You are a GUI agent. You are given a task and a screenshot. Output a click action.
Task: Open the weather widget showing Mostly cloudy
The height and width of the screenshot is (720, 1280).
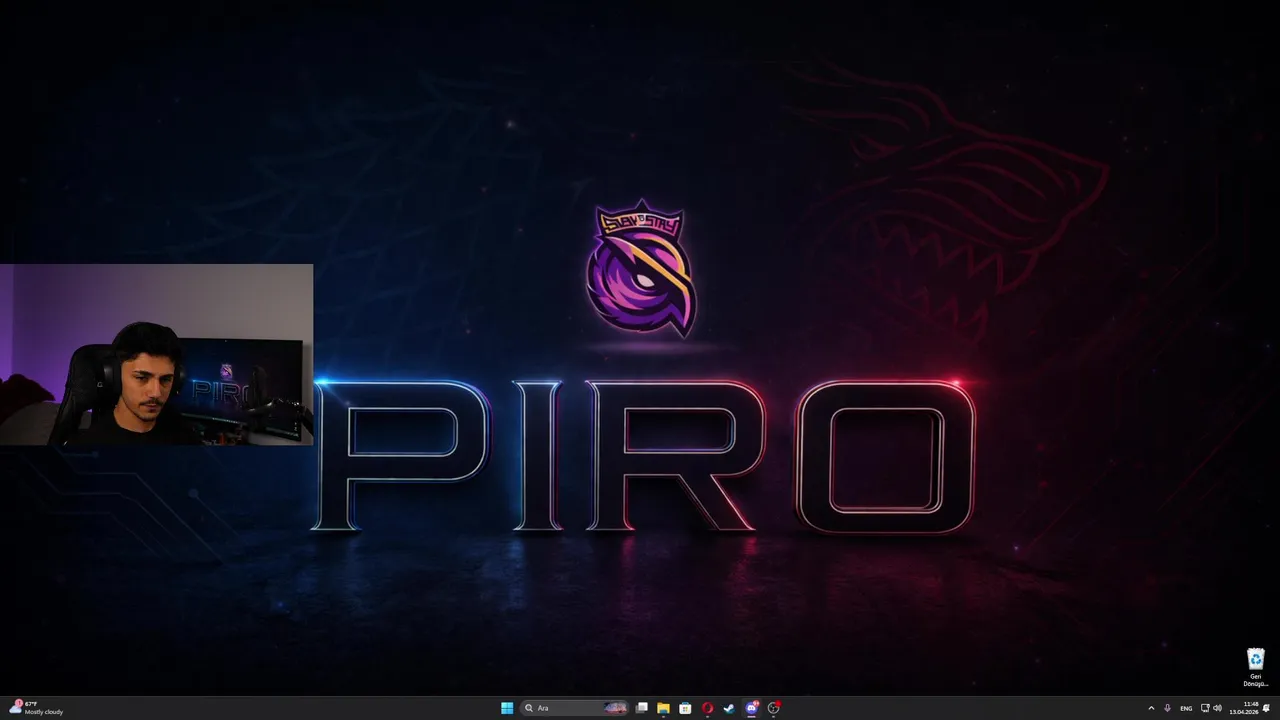(37, 708)
